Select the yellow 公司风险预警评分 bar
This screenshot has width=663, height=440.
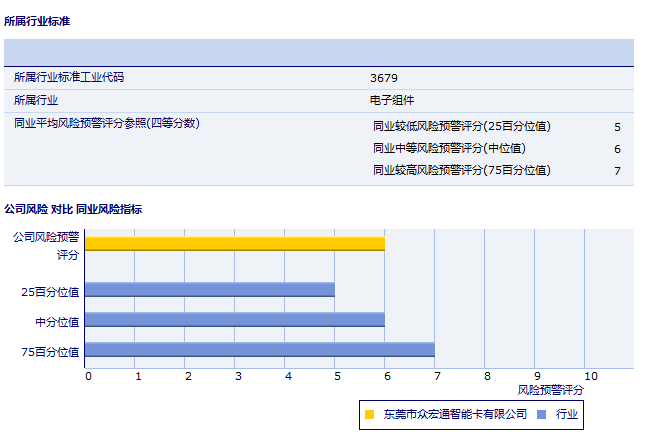click(234, 243)
